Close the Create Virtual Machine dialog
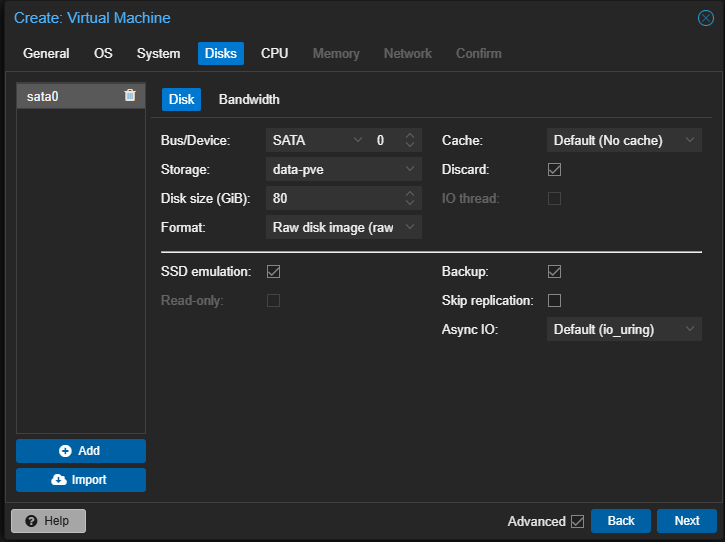The image size is (725, 542). pyautogui.click(x=706, y=18)
